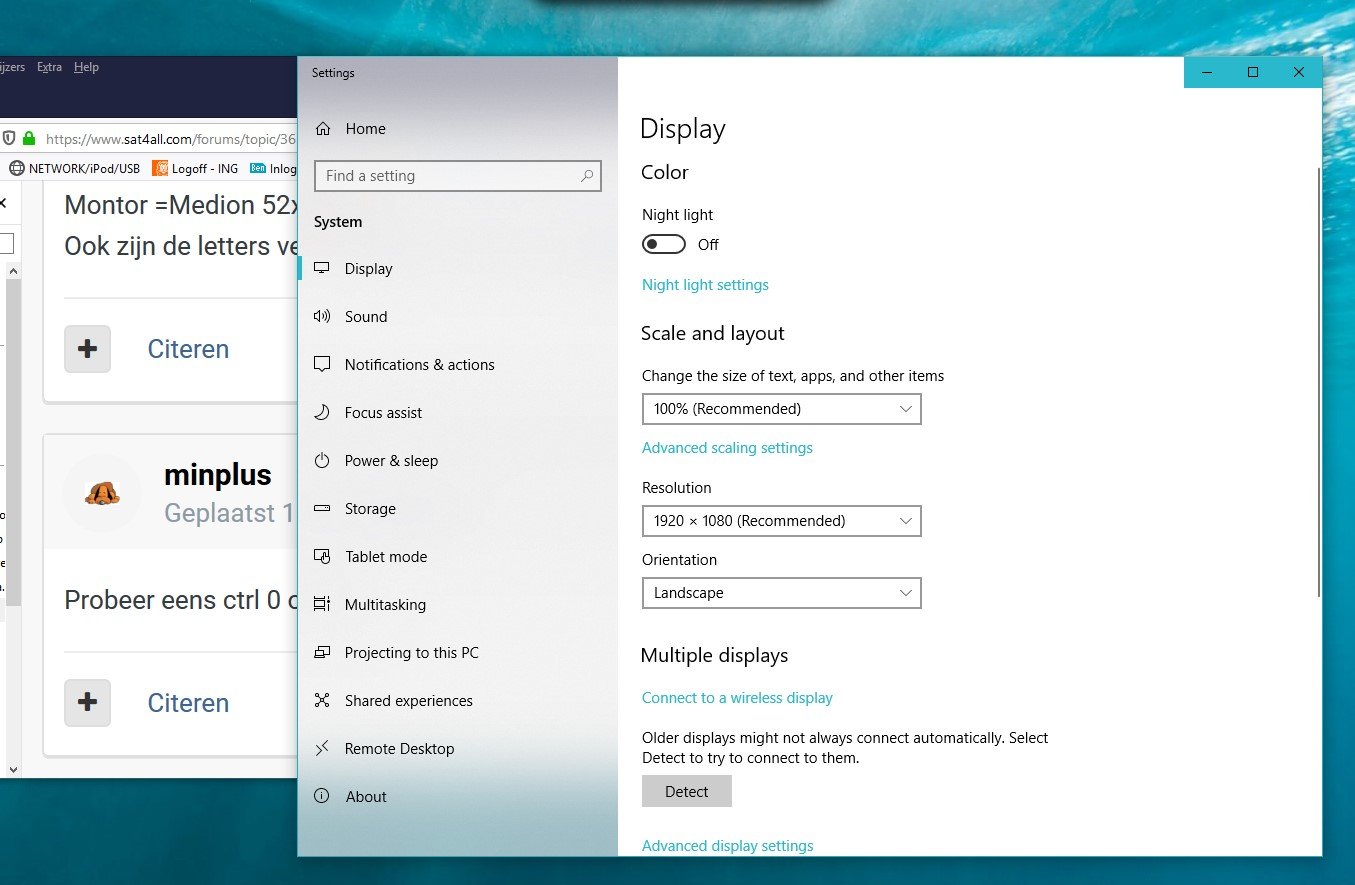This screenshot has width=1355, height=885.
Task: Click the plus button in minplus's post
Action: point(88,703)
